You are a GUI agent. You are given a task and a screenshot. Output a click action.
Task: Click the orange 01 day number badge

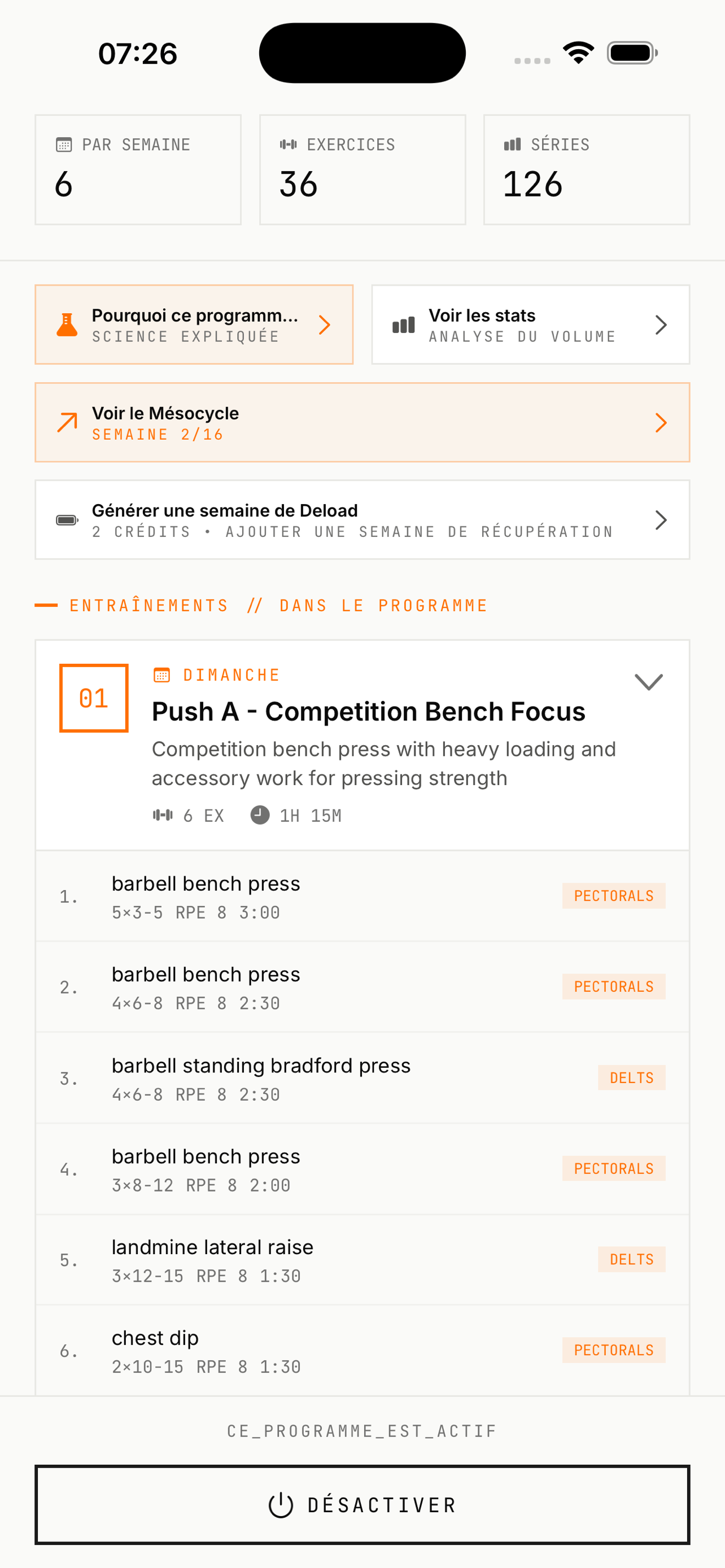[93, 698]
